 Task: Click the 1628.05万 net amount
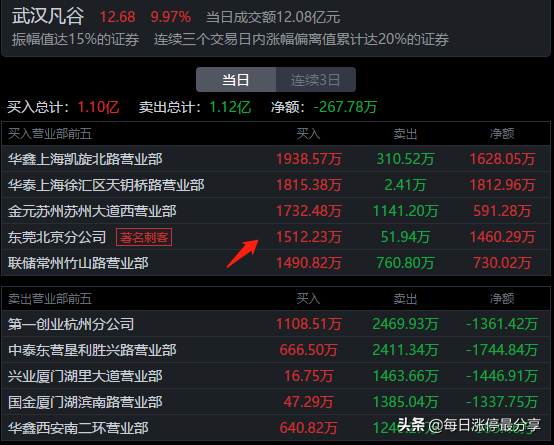502,159
